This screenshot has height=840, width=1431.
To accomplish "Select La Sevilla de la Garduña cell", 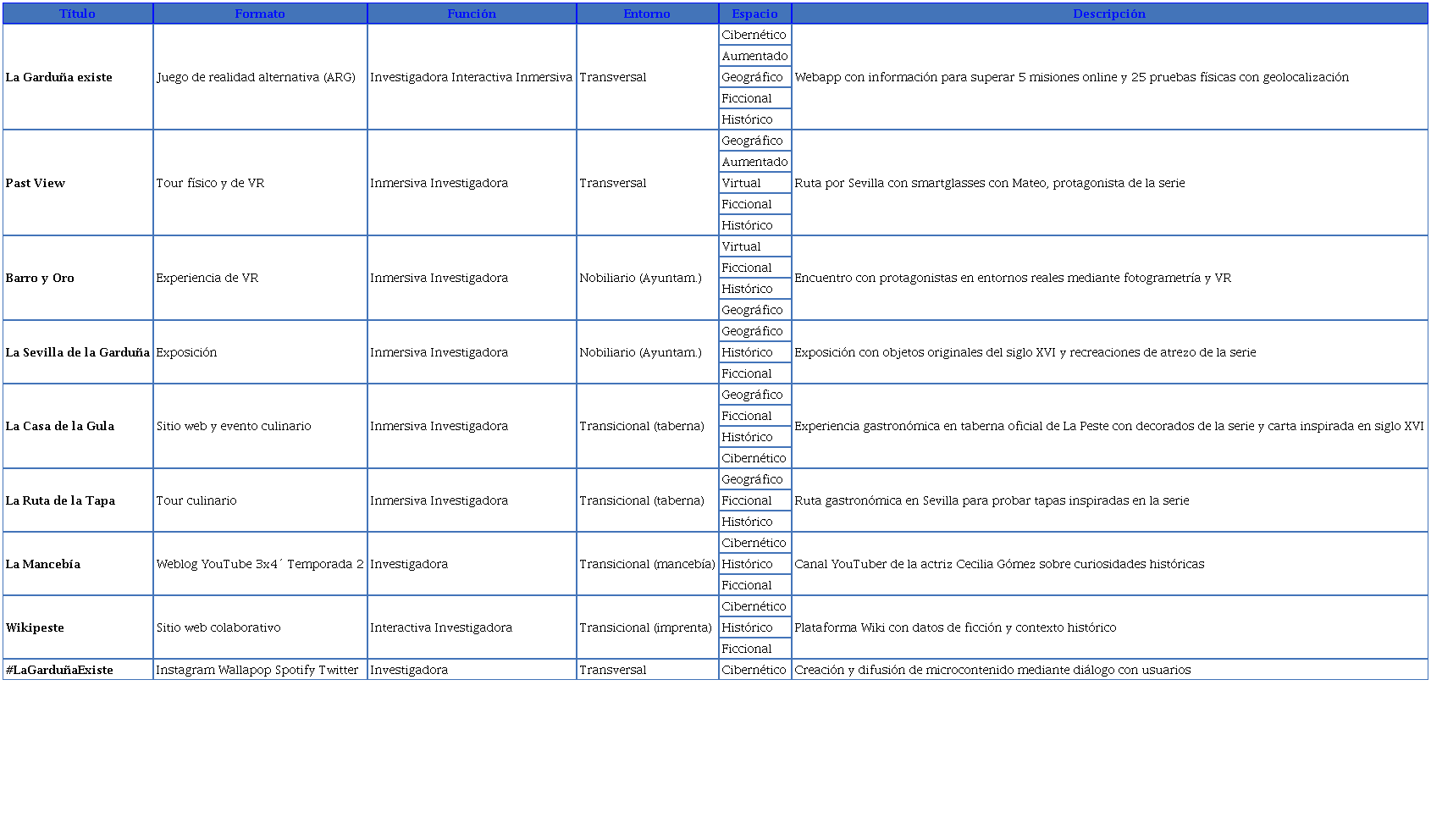I will click(77, 352).
